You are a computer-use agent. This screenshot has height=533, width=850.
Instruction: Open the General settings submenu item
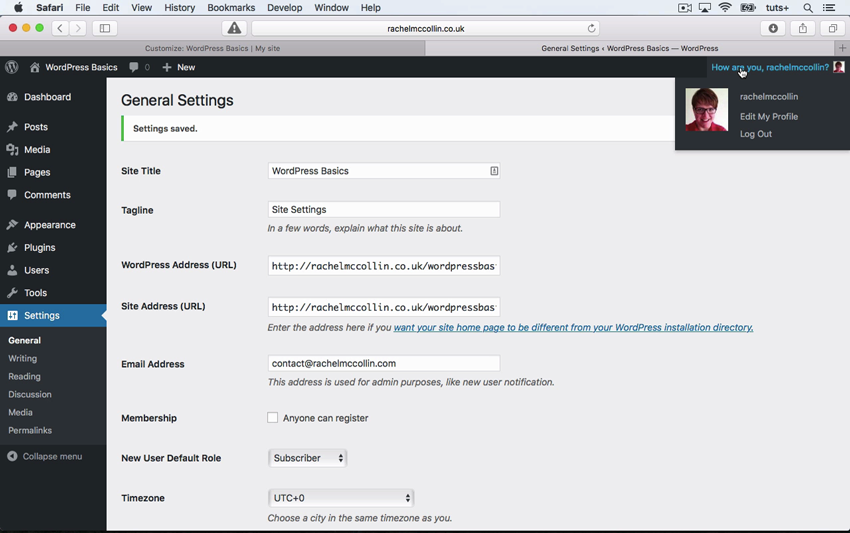(24, 341)
